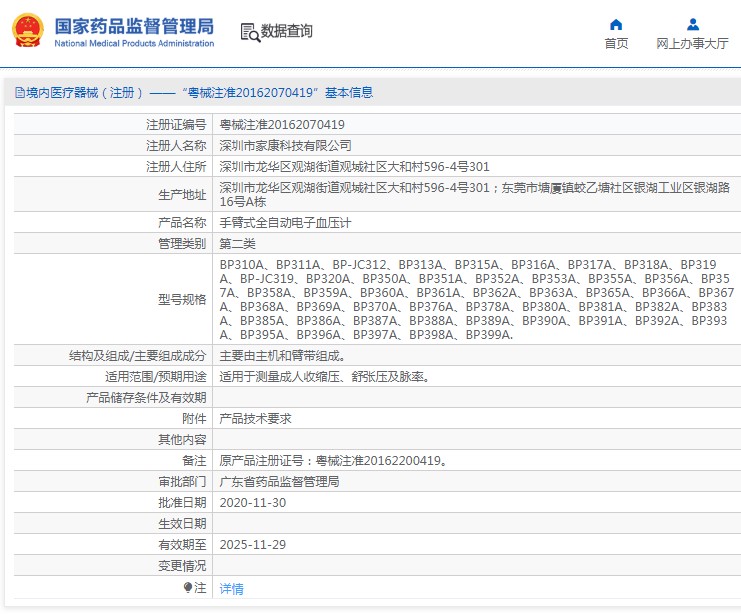The width and height of the screenshot is (741, 615).
Task: Open 网上办事大厅 text link
Action: [x=692, y=43]
